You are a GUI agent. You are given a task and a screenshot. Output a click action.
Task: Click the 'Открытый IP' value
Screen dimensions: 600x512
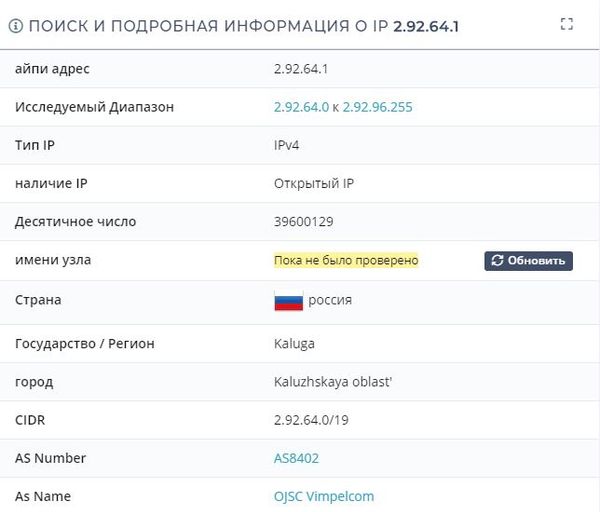314,183
